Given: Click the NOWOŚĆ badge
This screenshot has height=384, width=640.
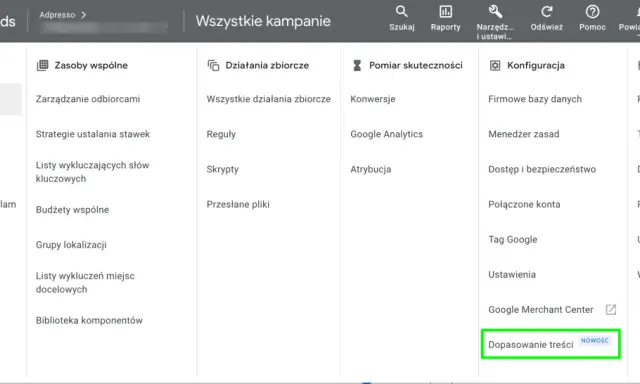Looking at the screenshot, I should 595,340.
